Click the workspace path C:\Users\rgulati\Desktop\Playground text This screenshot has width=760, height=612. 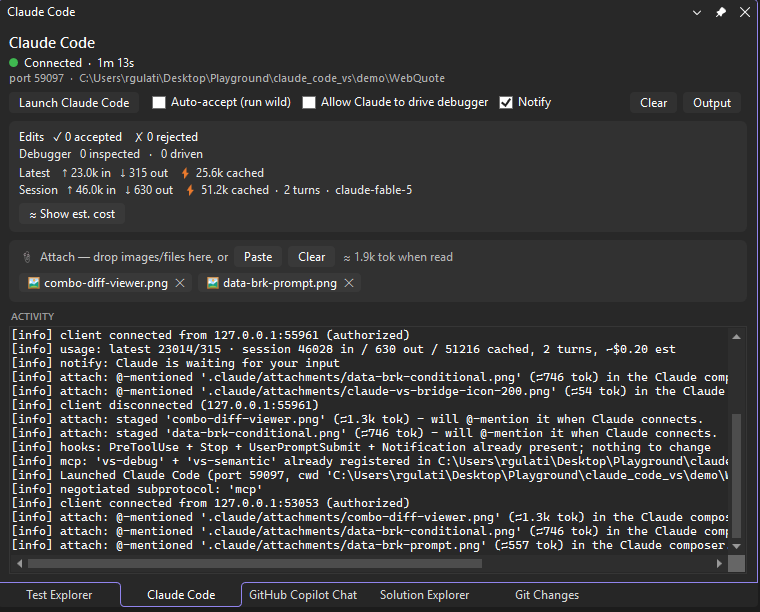[x=262, y=78]
